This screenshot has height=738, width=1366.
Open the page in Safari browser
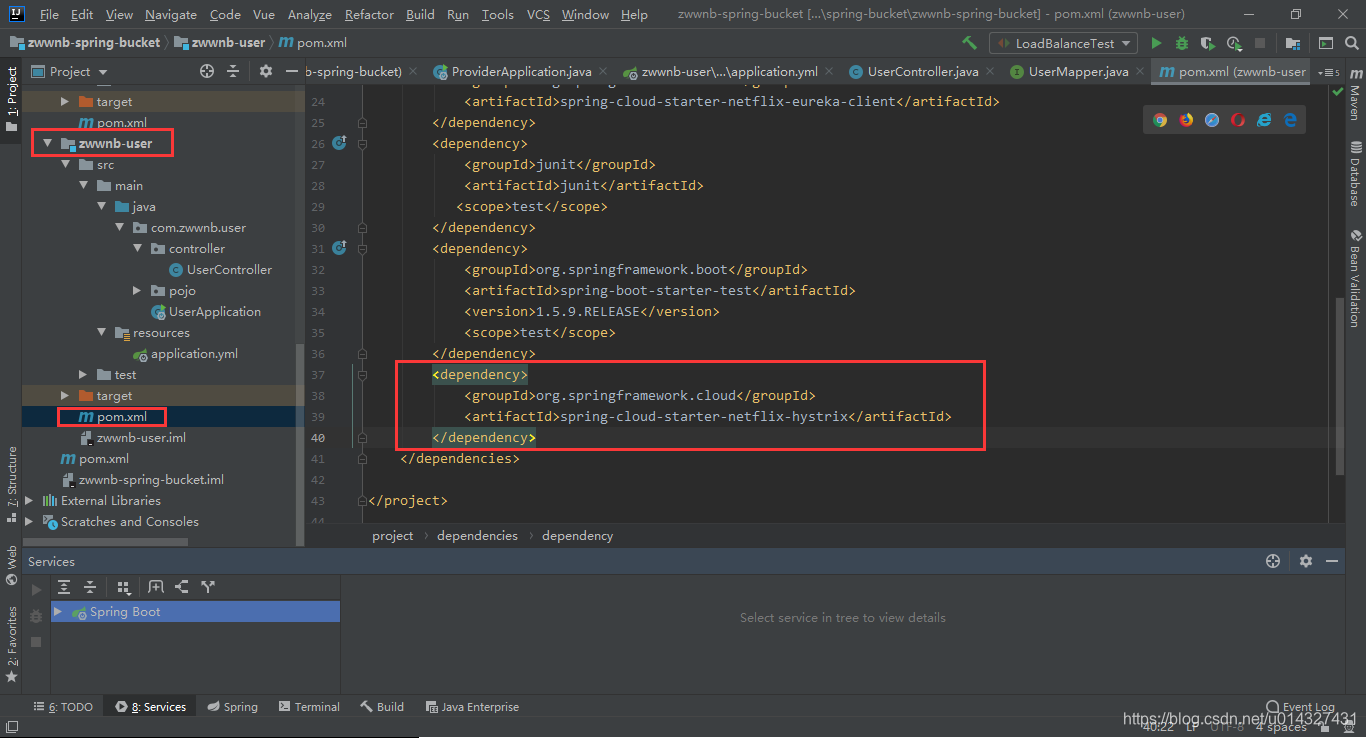1212,120
